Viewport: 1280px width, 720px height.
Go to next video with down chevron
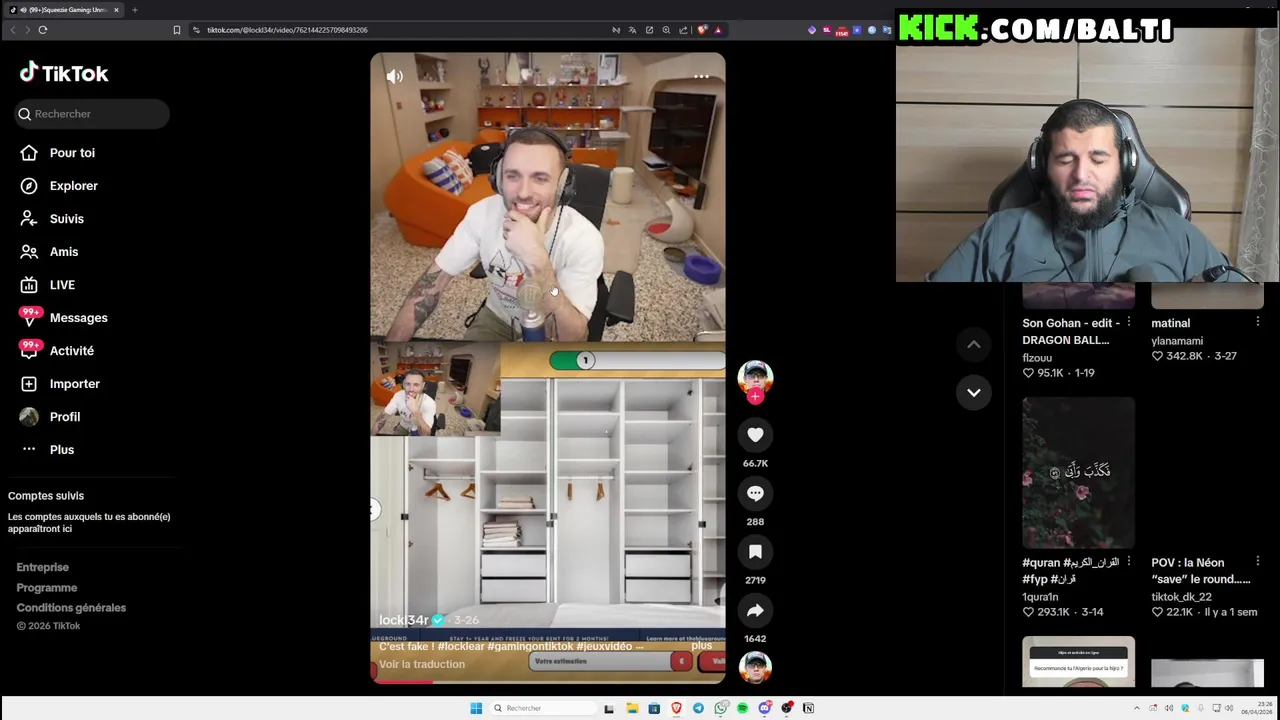click(973, 392)
